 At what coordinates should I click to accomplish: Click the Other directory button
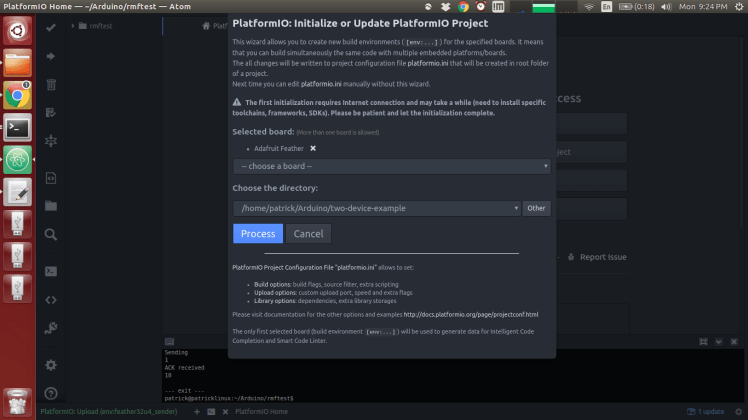537,208
